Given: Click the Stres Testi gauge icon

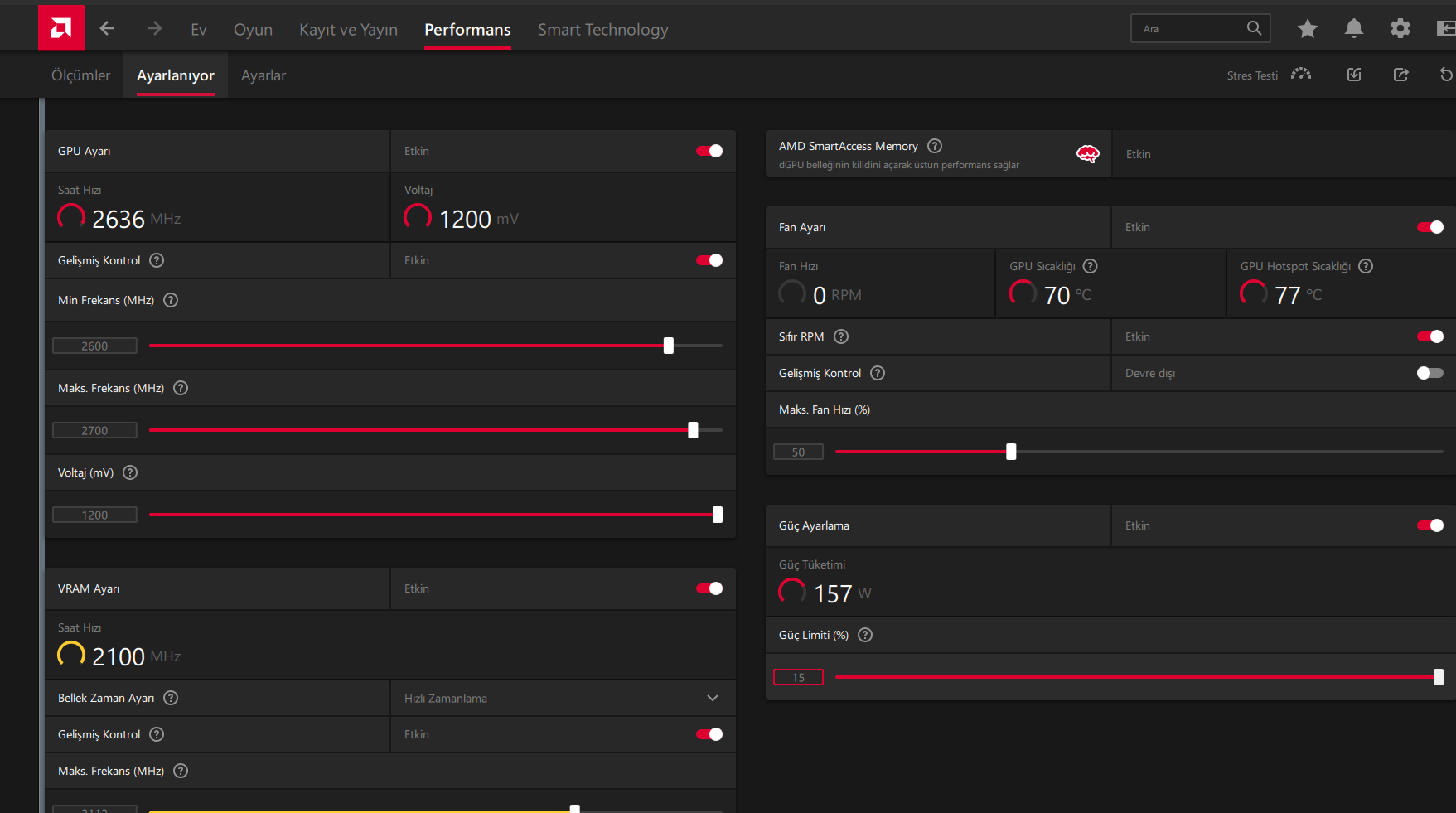Looking at the screenshot, I should (1301, 75).
